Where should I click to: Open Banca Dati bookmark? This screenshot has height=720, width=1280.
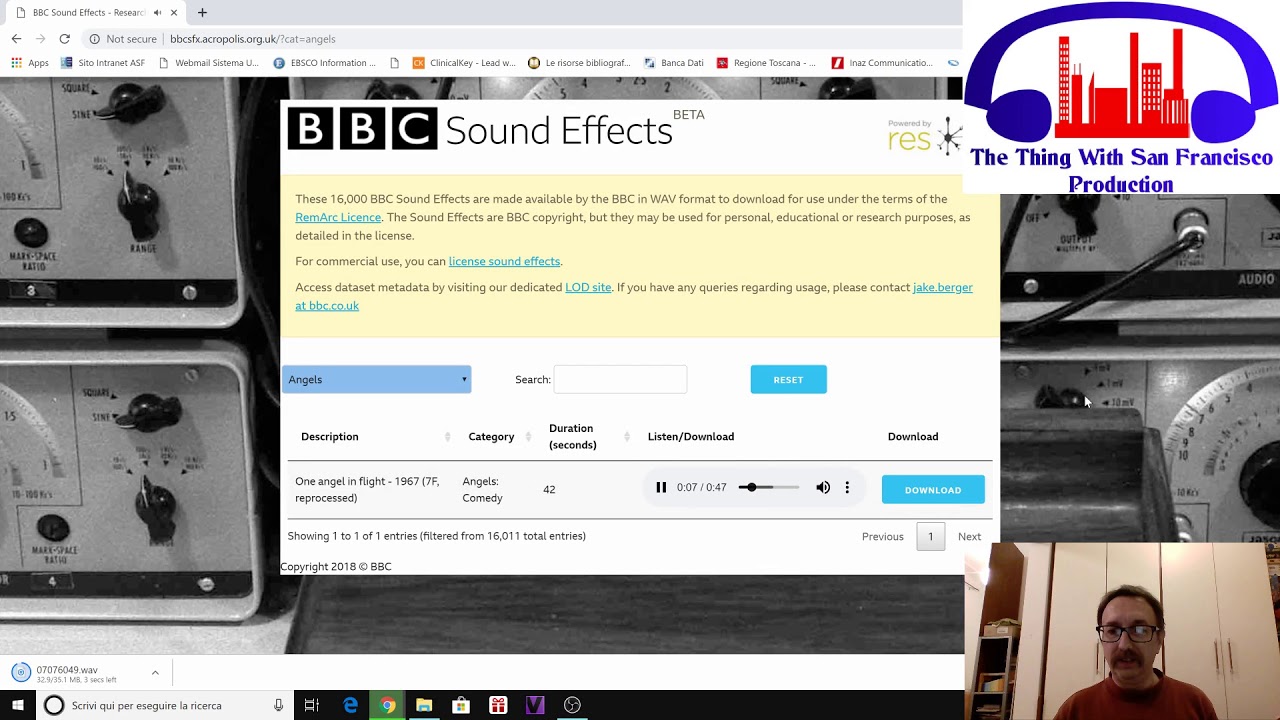click(674, 63)
